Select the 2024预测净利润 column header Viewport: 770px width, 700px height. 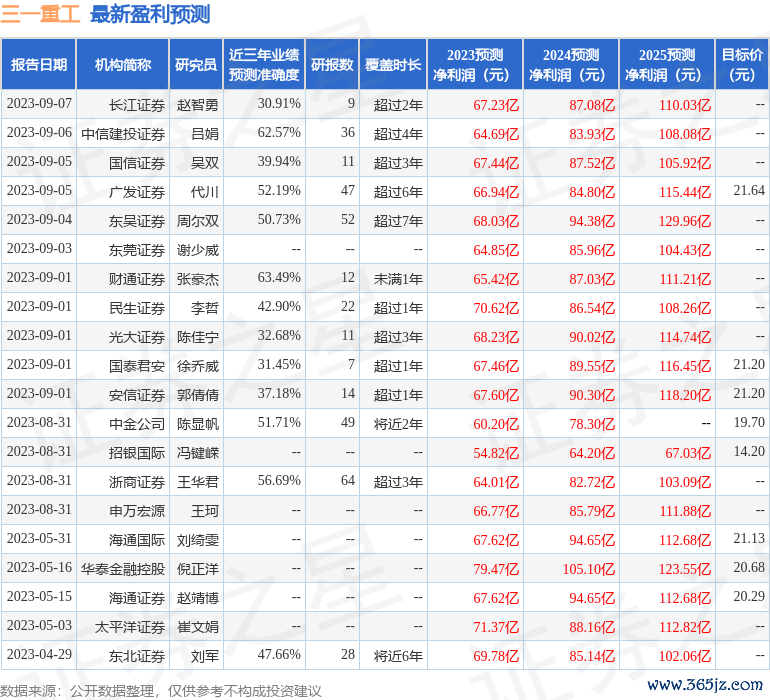click(x=571, y=64)
